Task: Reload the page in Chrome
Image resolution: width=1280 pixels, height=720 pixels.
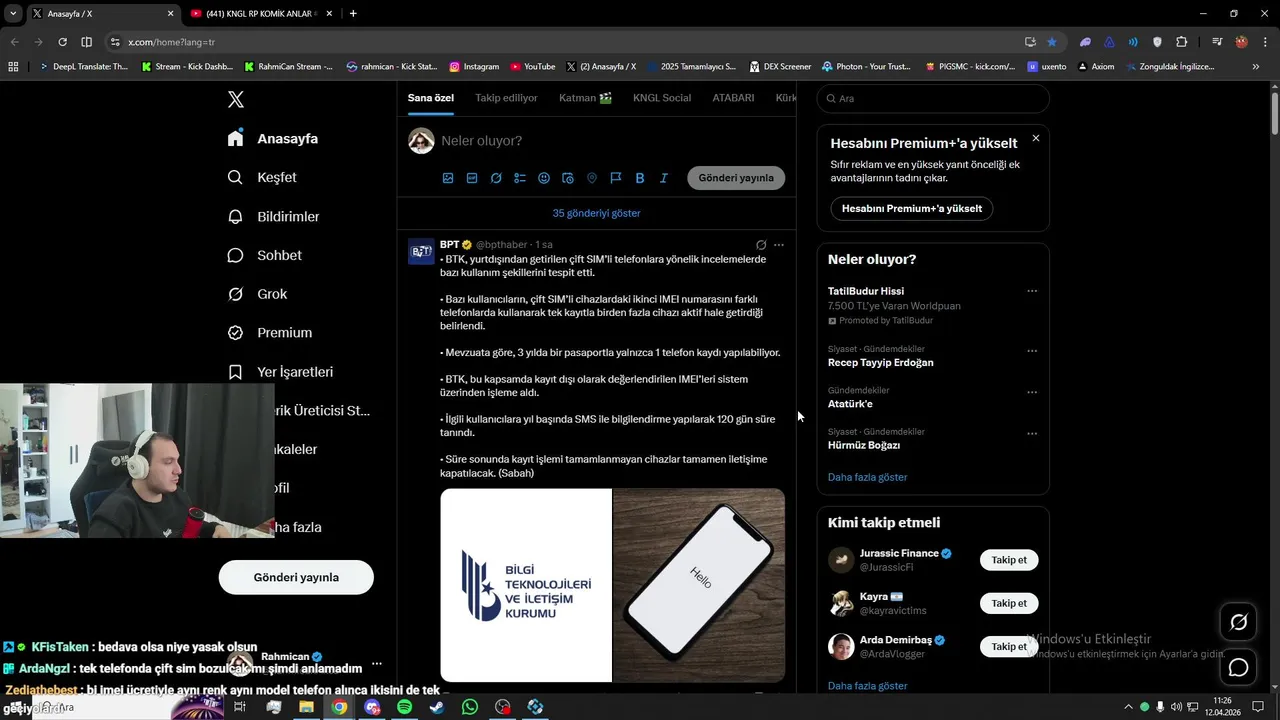Action: pos(62,42)
